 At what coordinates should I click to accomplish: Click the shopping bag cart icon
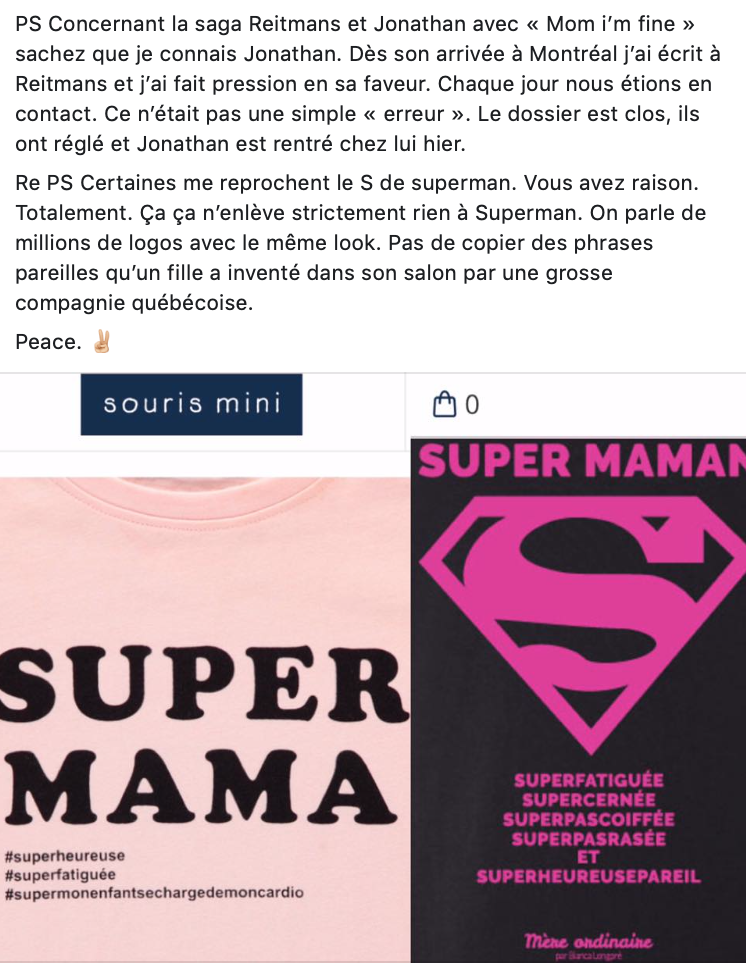click(444, 405)
